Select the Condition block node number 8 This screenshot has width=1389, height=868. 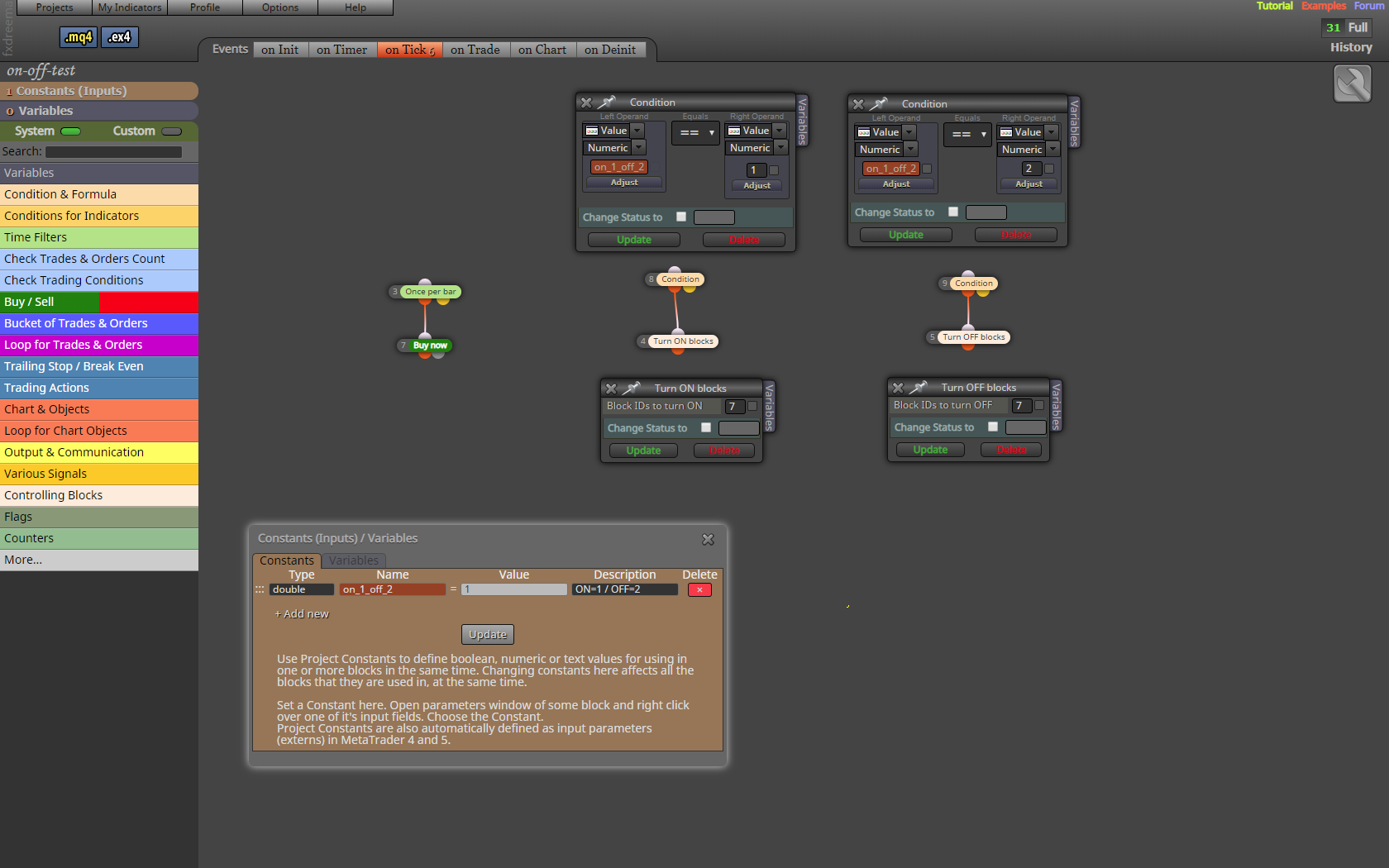coord(680,279)
